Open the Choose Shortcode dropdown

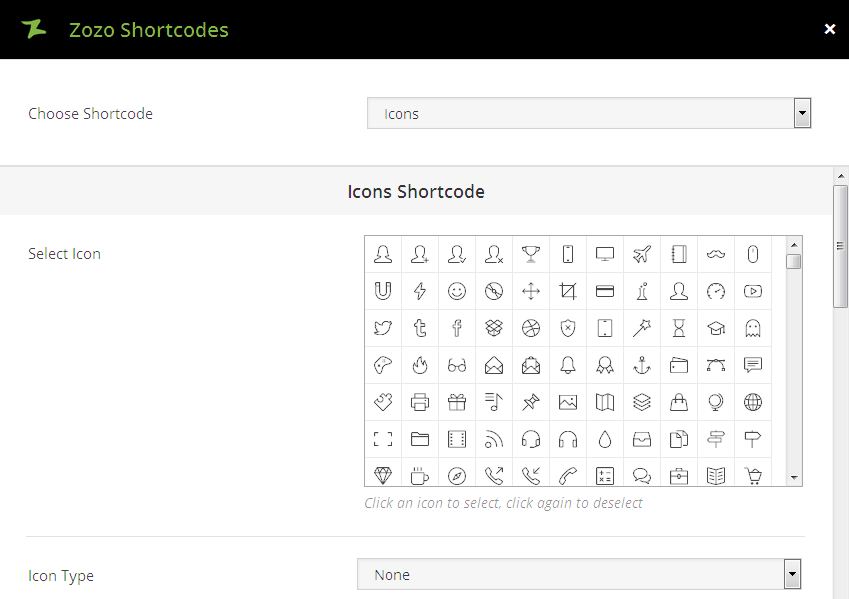[x=589, y=114]
